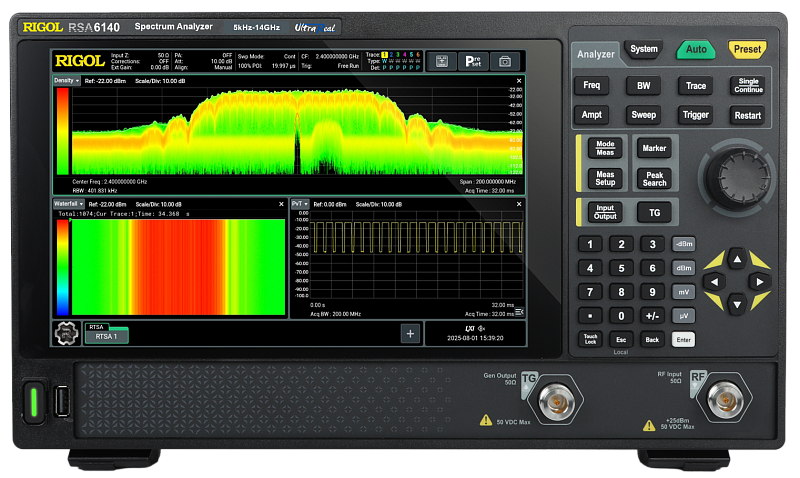Push the yellow Preset hardware key
This screenshot has height=478, width=800.
747,49
